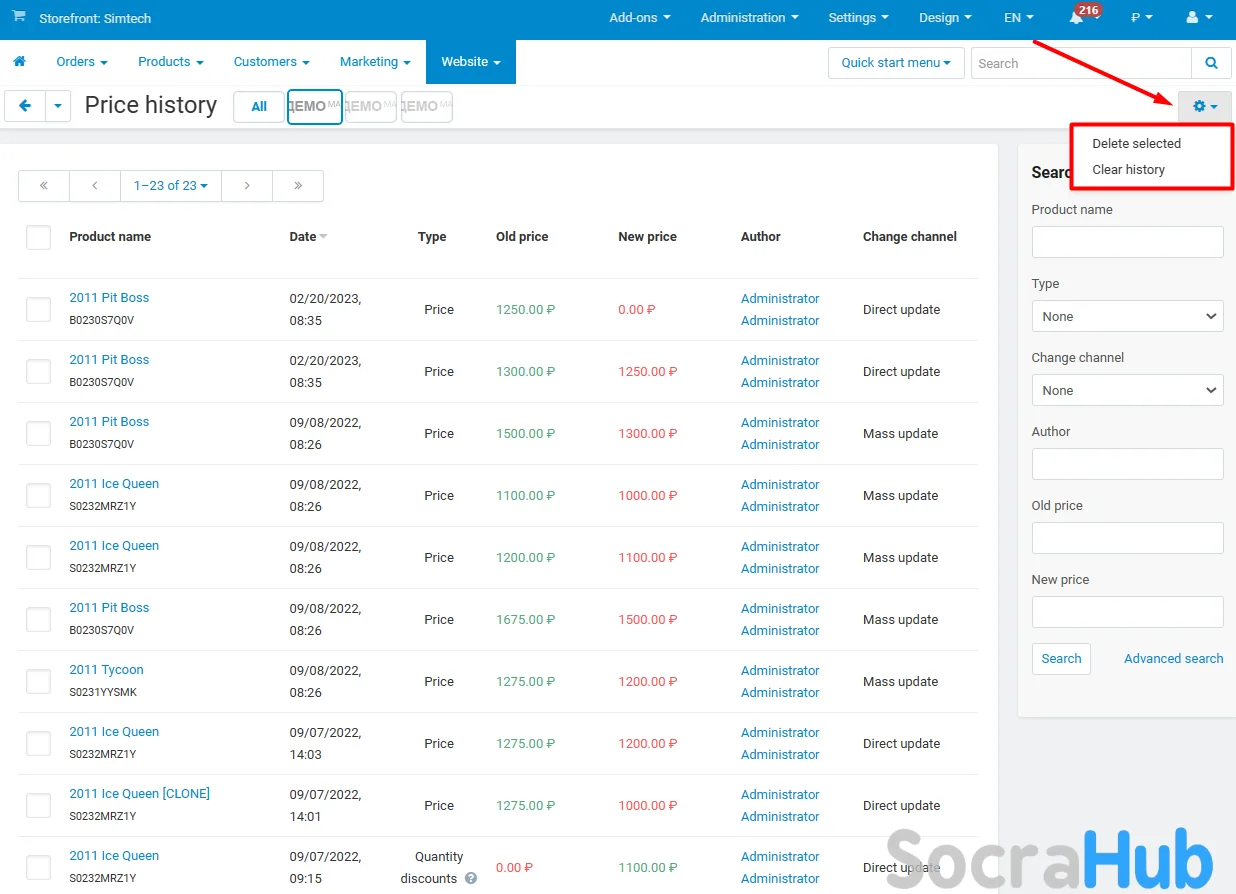Open the Add-ons menu
The height and width of the screenshot is (894, 1236).
[x=639, y=18]
